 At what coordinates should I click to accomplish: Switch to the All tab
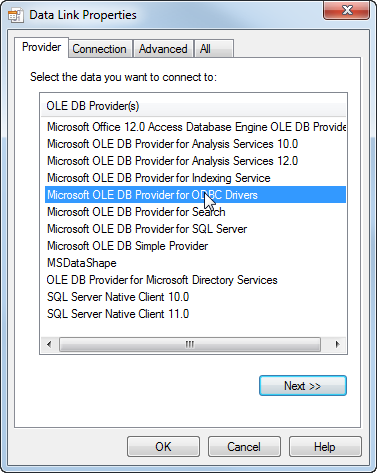pyautogui.click(x=214, y=49)
